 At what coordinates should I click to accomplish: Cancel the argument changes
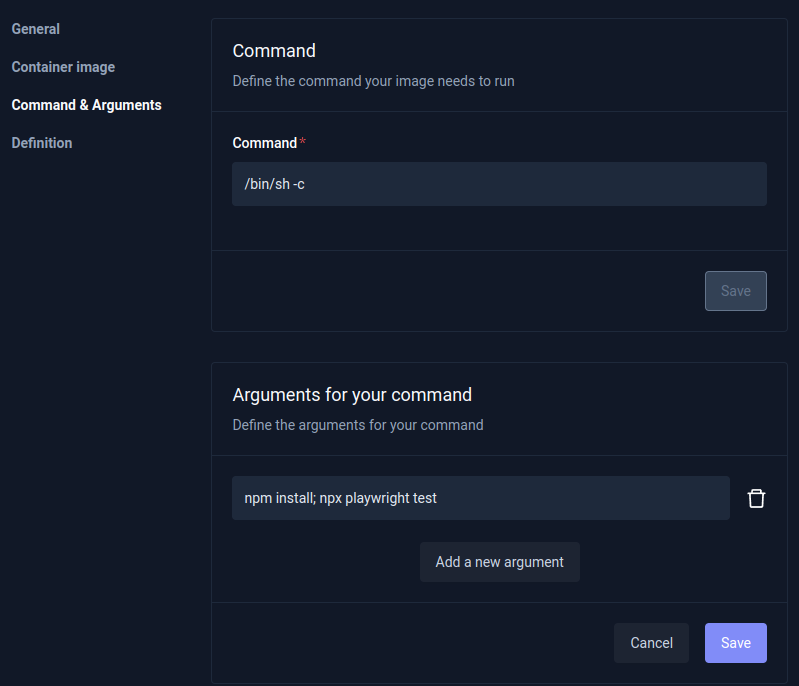(651, 643)
